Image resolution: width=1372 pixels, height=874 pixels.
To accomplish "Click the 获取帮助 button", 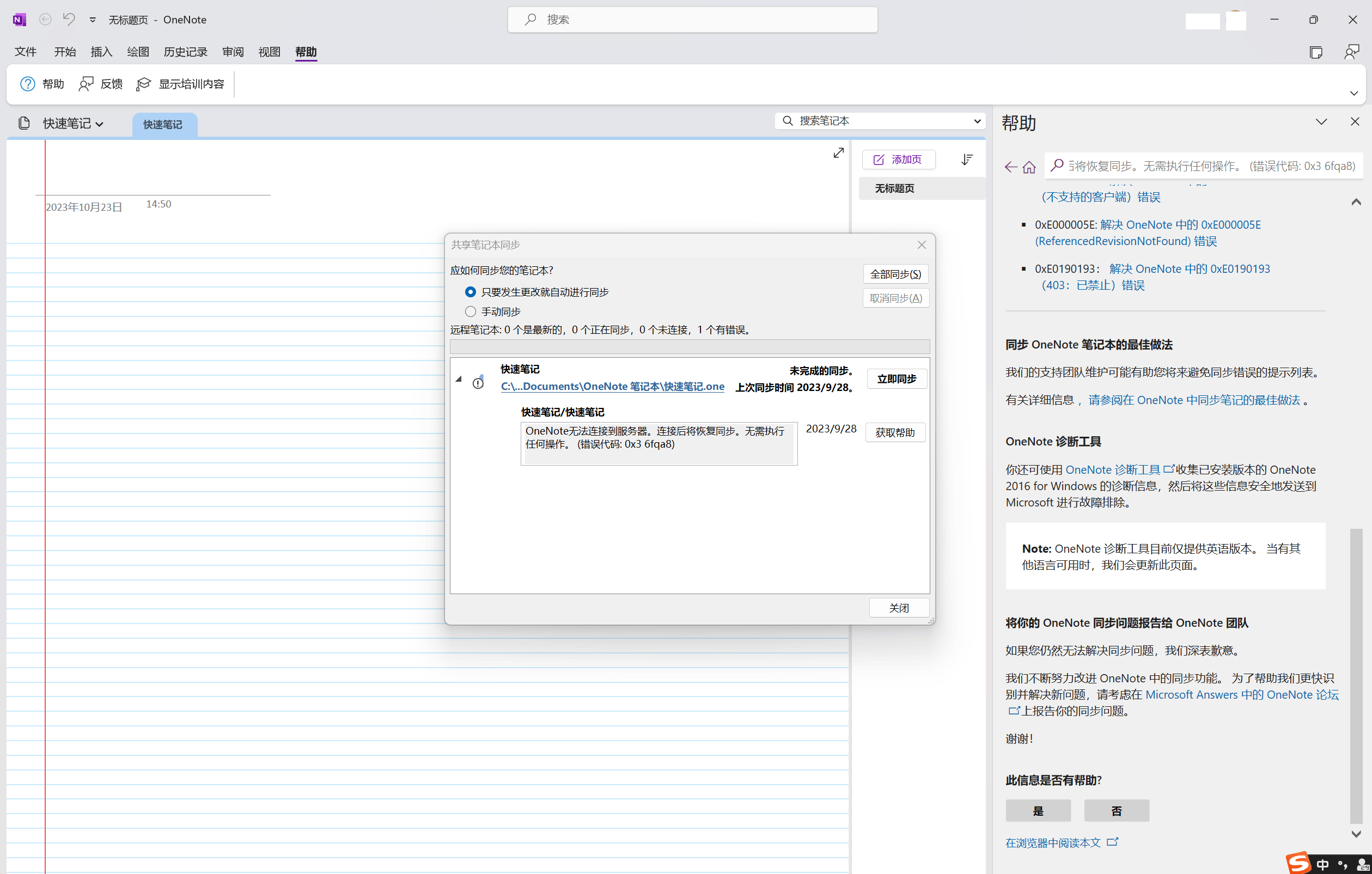I will point(895,432).
